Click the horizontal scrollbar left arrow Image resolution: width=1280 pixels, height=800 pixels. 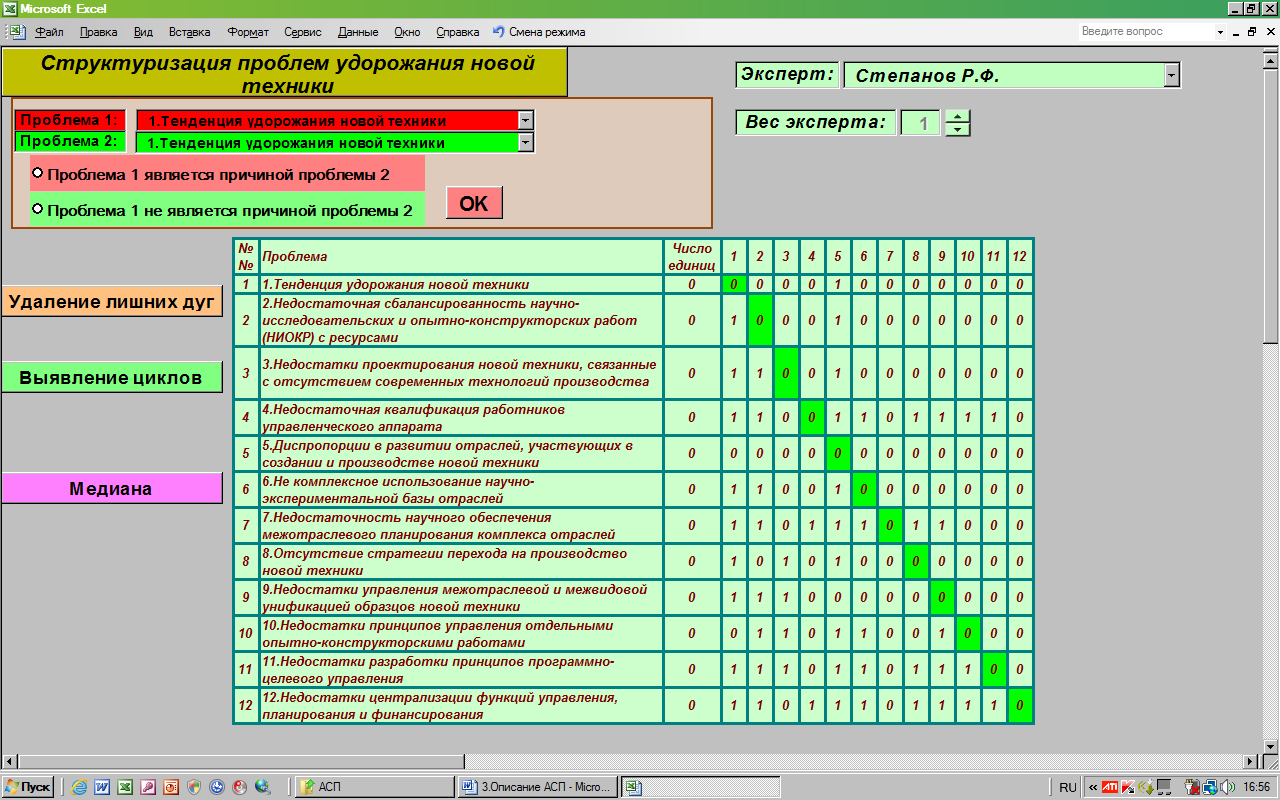click(x=9, y=762)
